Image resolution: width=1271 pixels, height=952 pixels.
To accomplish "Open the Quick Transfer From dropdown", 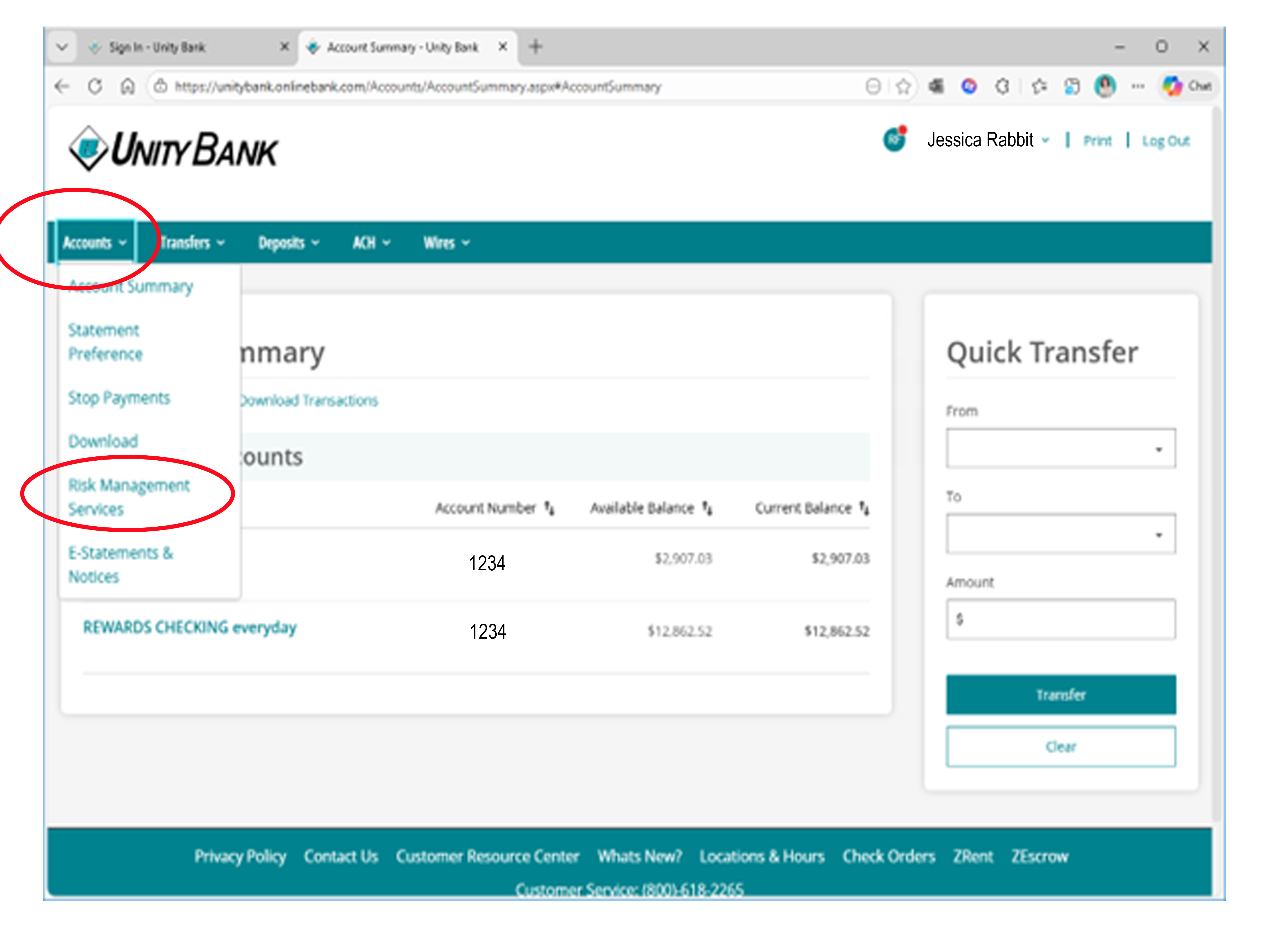I will [1061, 449].
